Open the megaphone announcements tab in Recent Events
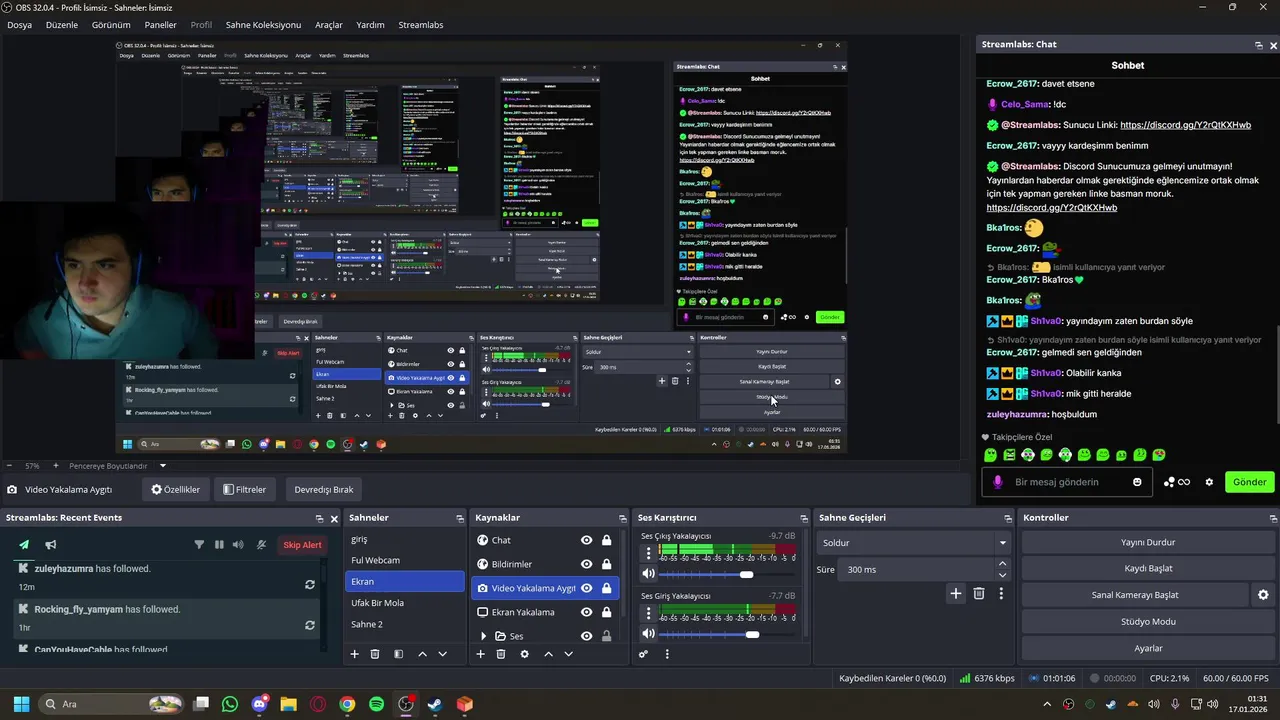This screenshot has height=720, width=1280. point(50,545)
